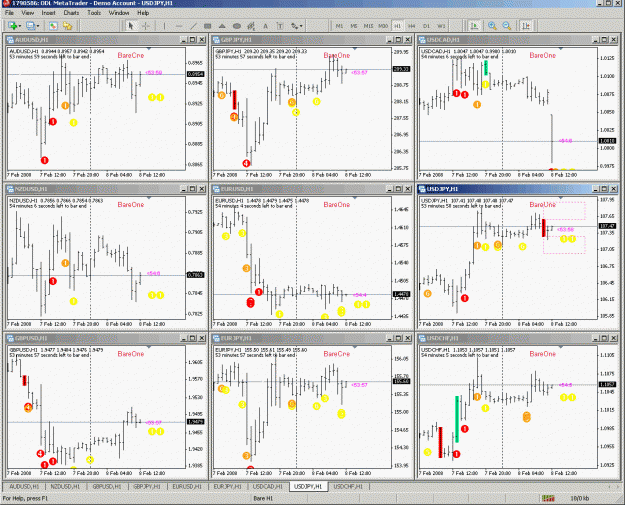Switch chart to M30 timeframe
Viewport: 625px width, 505px height.
(383, 26)
